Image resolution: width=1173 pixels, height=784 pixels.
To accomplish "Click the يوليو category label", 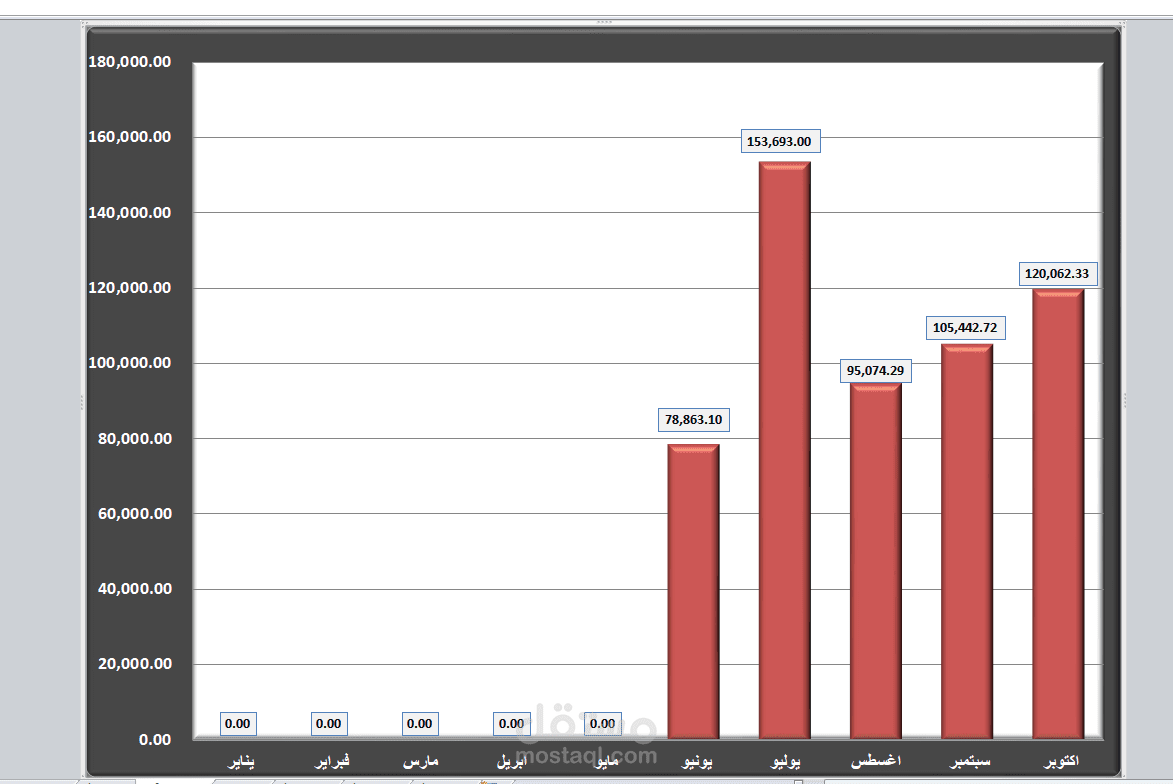I will 785,762.
